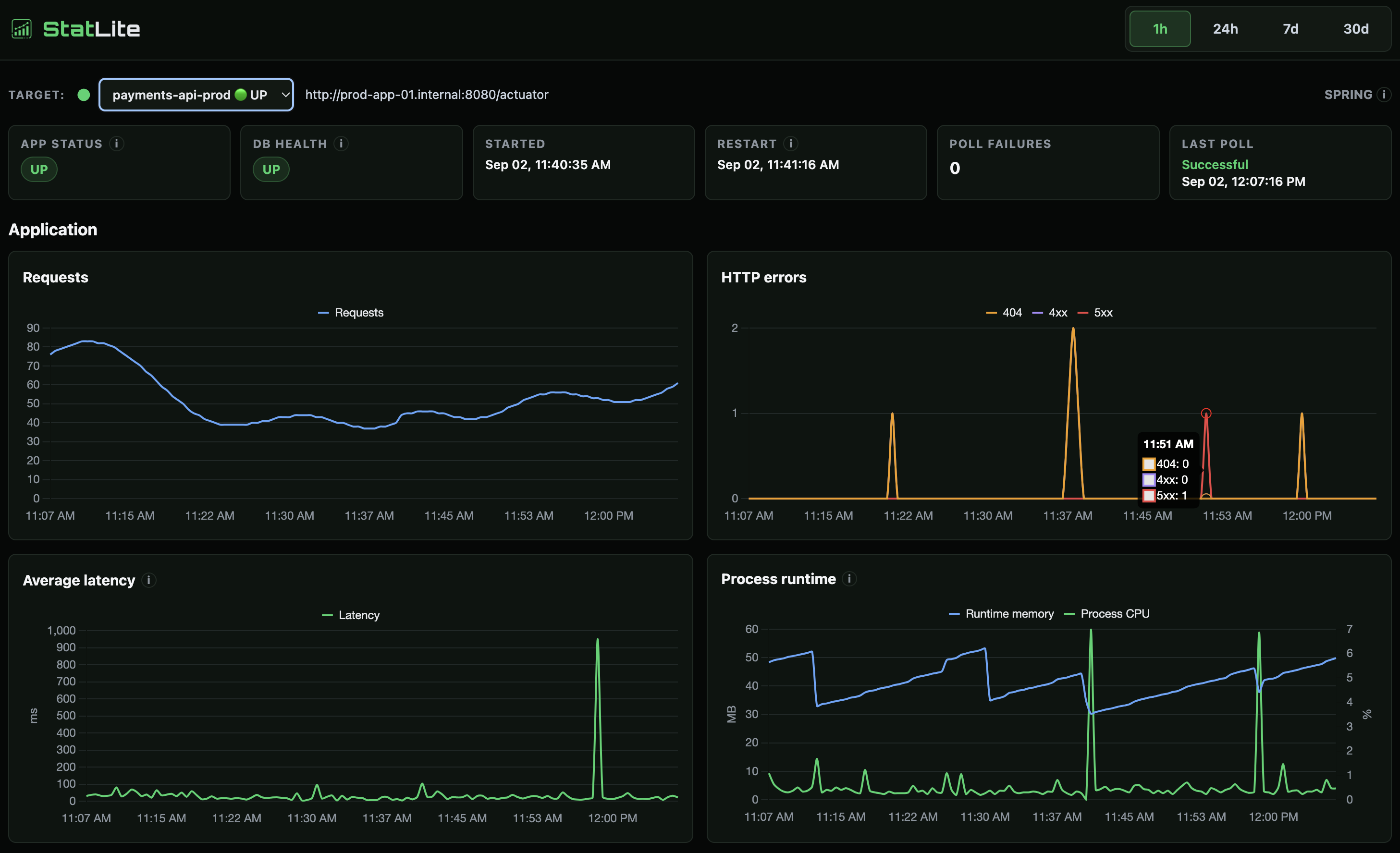1400x853 pixels.
Task: Click the info icon beside RESTART
Action: point(790,144)
